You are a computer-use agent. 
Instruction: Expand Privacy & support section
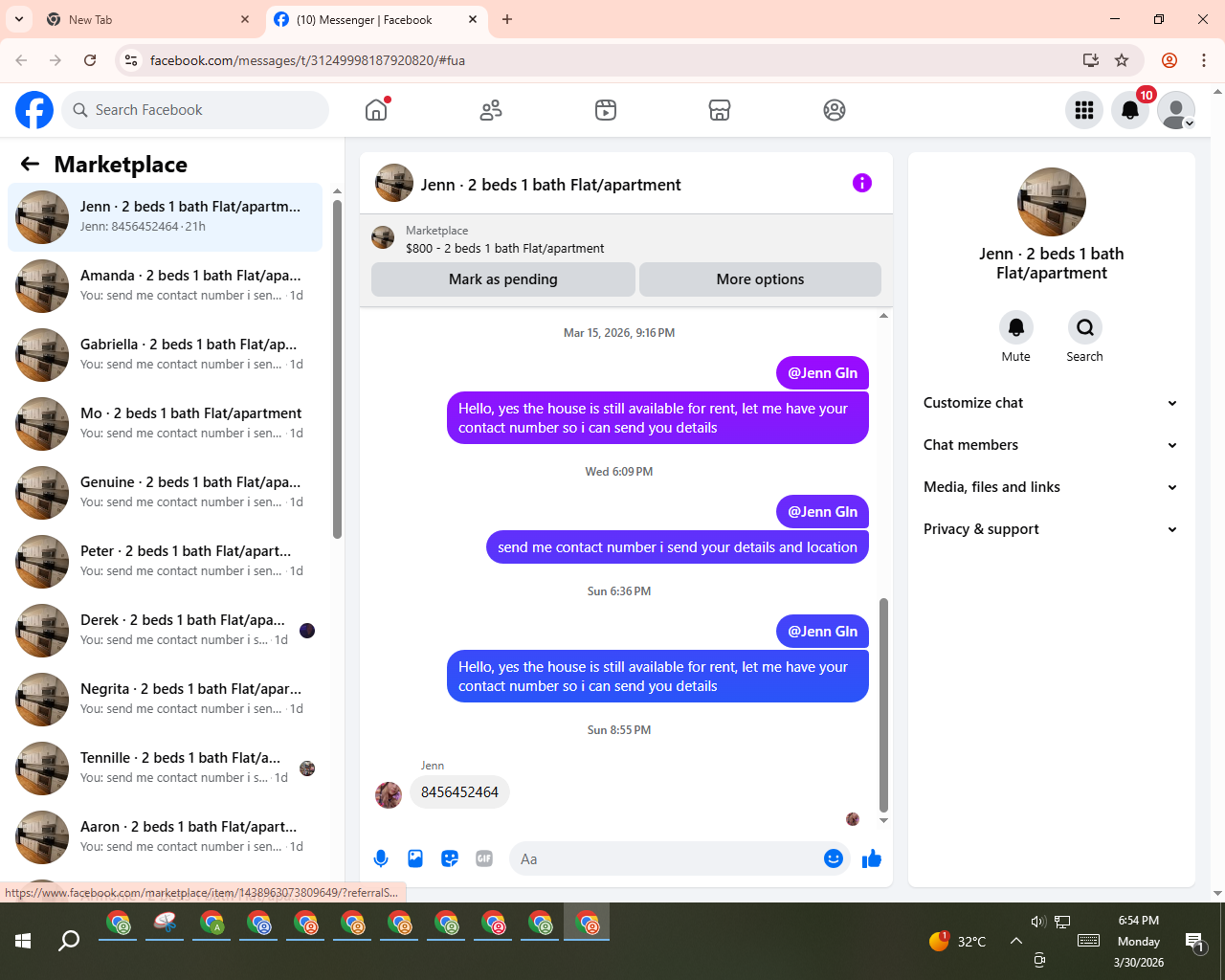1051,529
